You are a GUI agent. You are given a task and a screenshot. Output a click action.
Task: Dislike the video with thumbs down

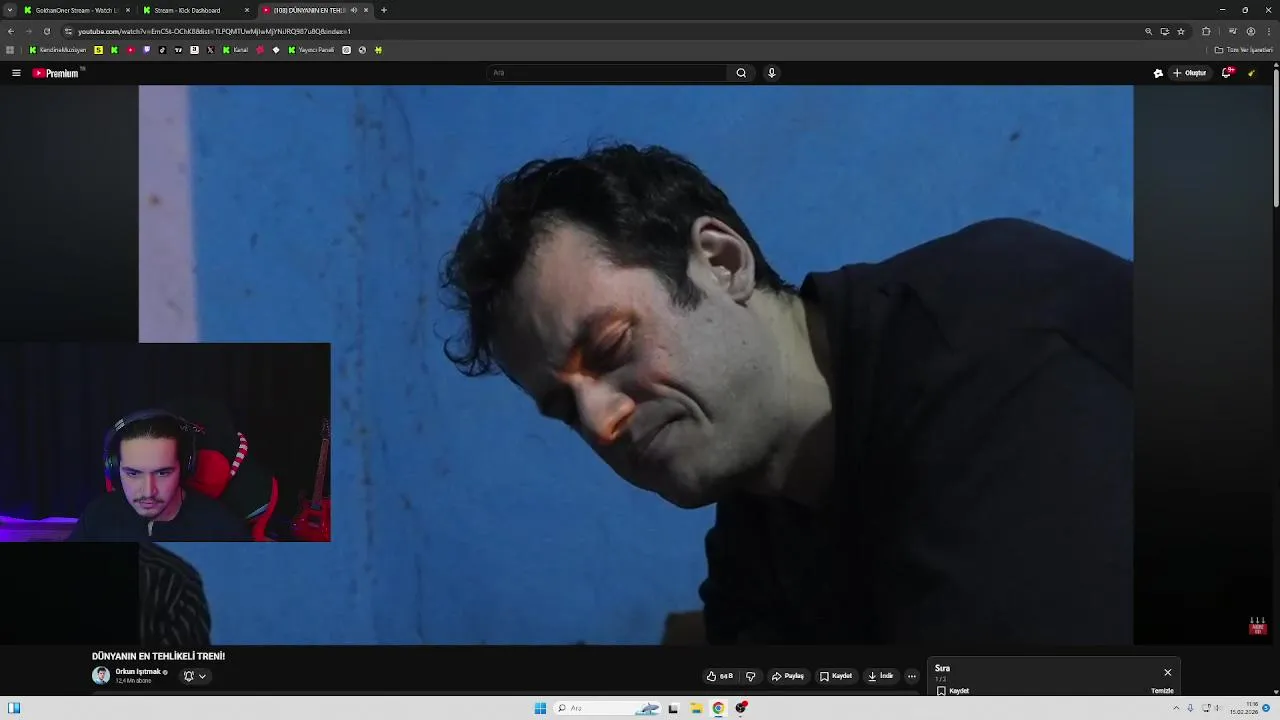tap(751, 676)
